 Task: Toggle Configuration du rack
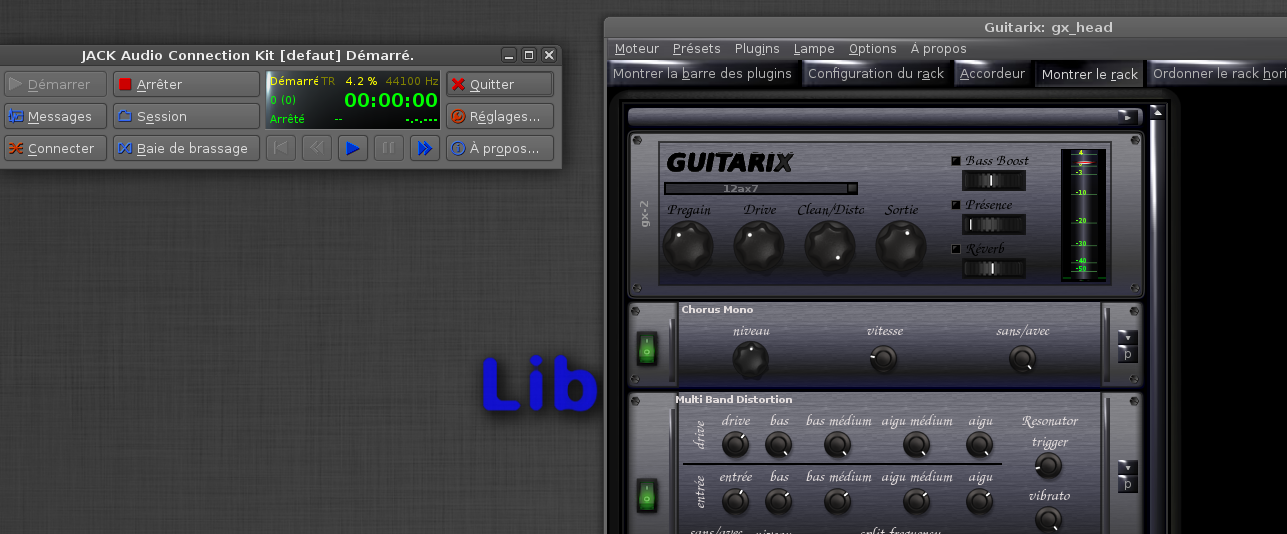coord(876,73)
